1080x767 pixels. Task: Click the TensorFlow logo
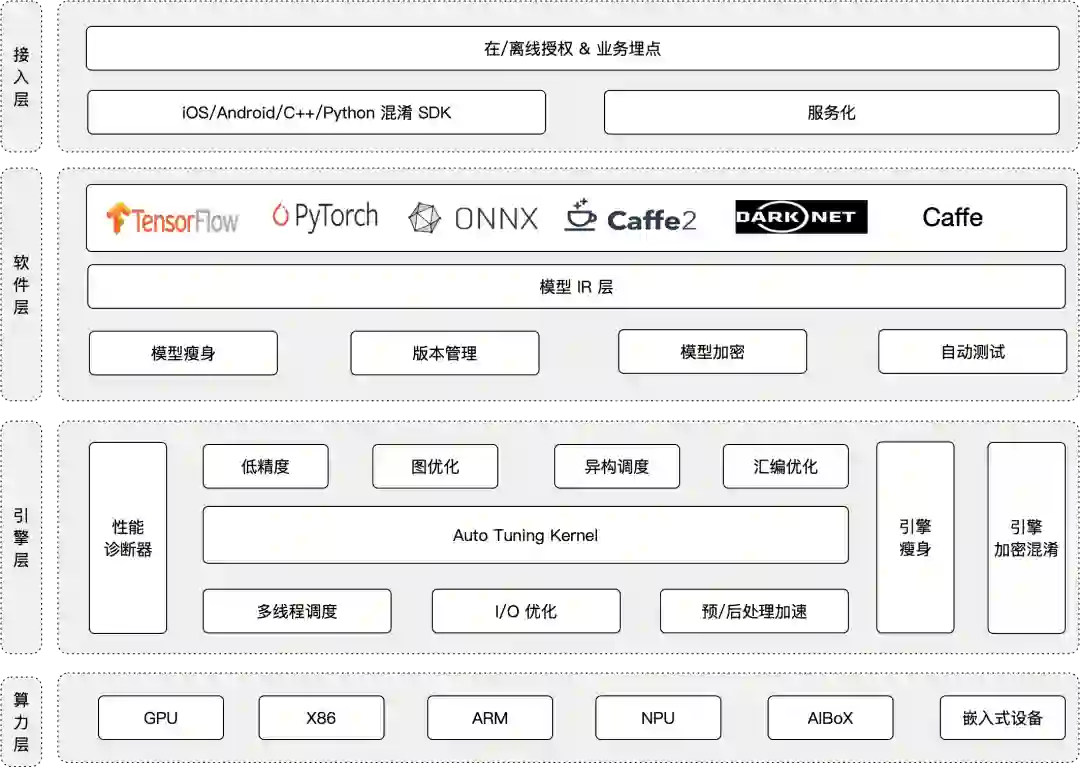(172, 218)
